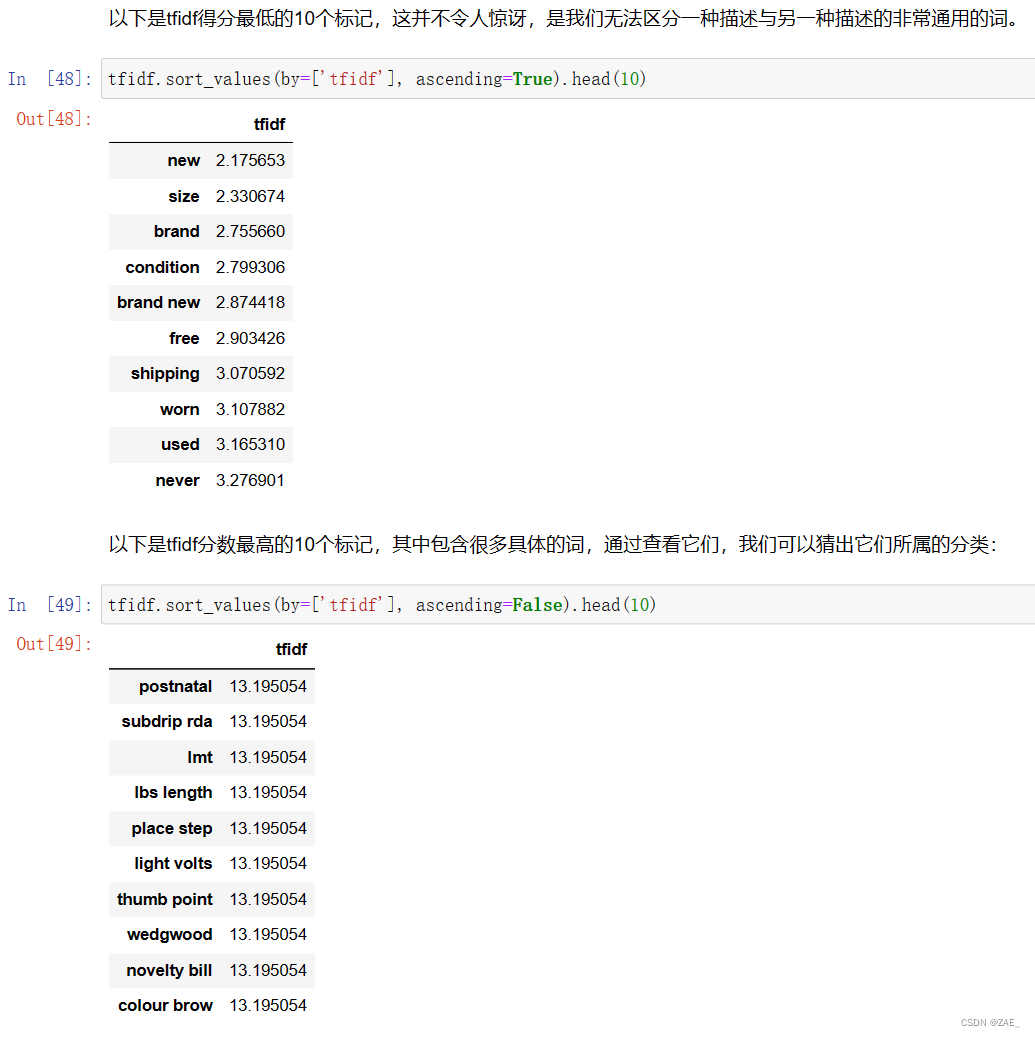Click the 13.195054 value beside lmt
The height and width of the screenshot is (1037, 1035).
pyautogui.click(x=268, y=757)
